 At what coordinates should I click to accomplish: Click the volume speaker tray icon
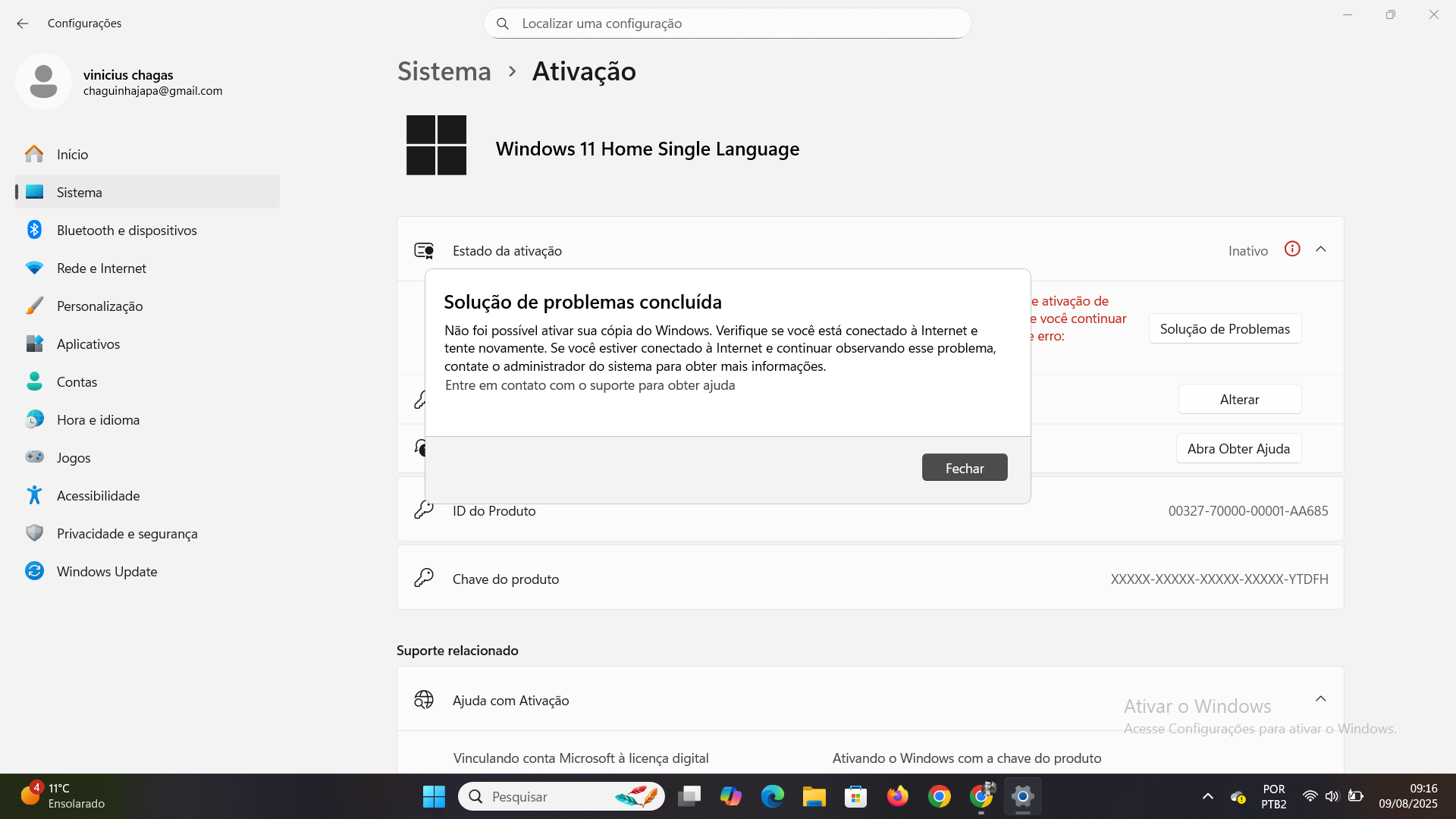pos(1332,796)
